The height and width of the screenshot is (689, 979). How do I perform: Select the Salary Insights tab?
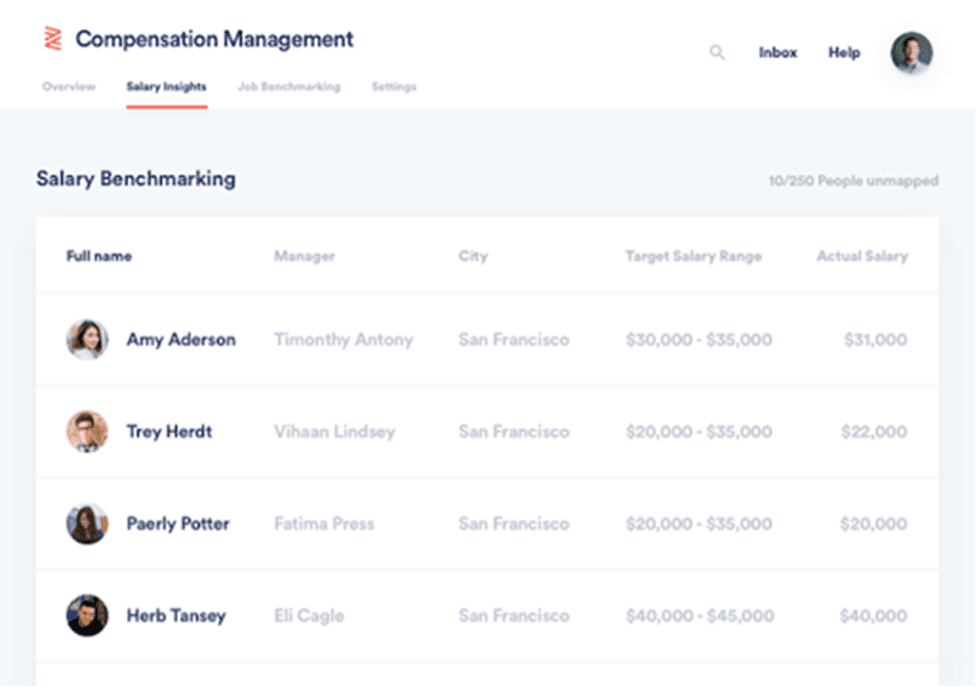click(166, 87)
